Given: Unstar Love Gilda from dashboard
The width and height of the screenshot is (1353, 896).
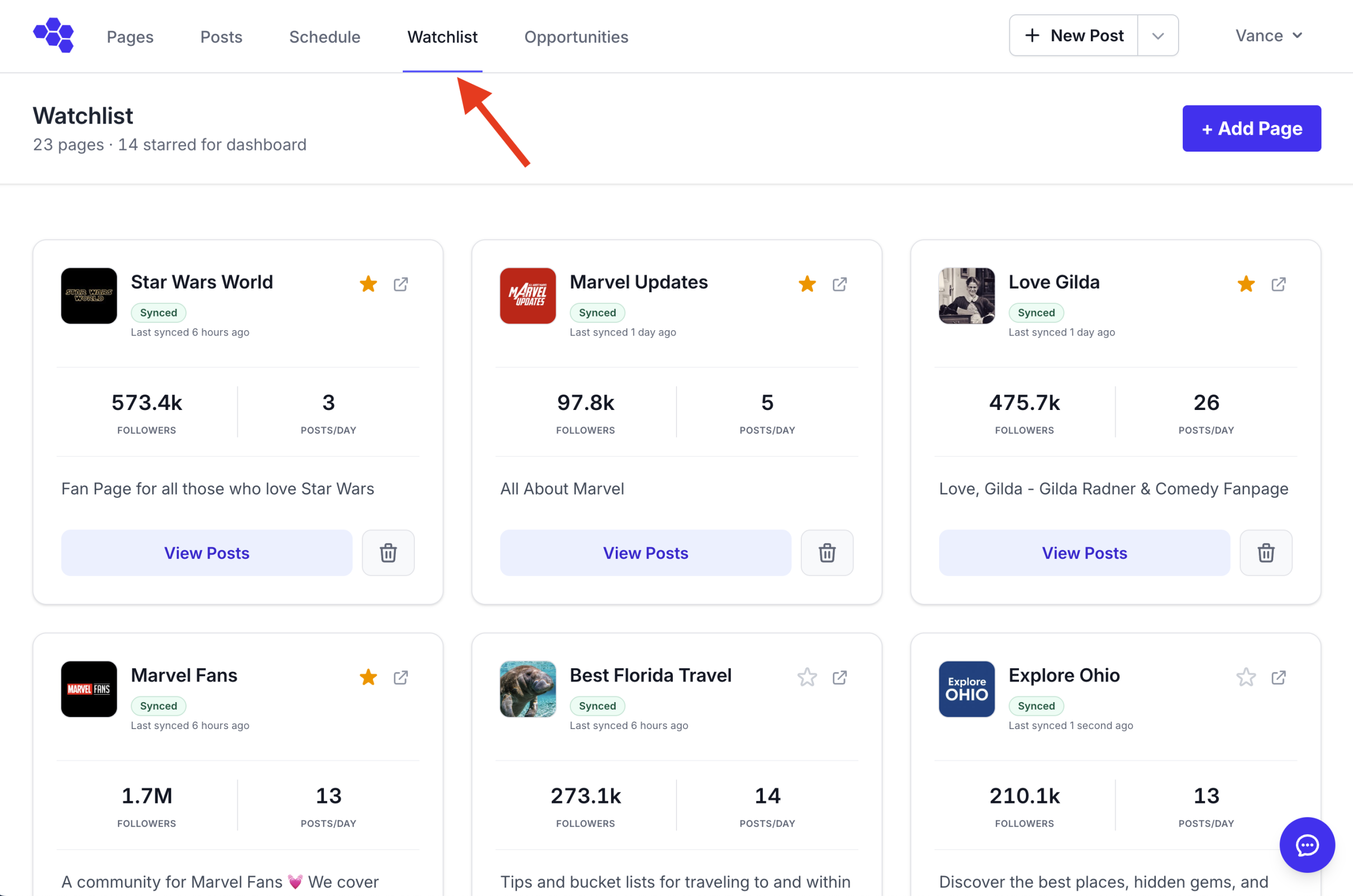Looking at the screenshot, I should (x=1246, y=284).
